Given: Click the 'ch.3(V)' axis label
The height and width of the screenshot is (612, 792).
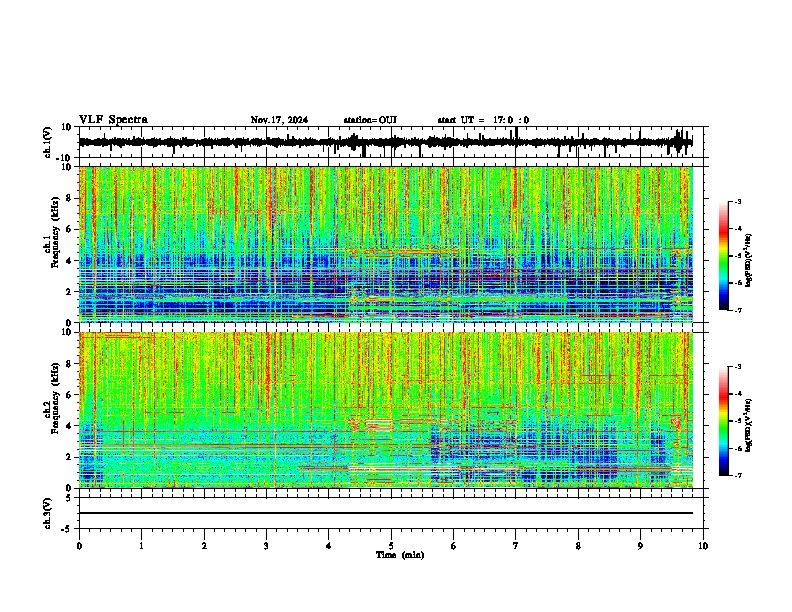Looking at the screenshot, I should click(48, 513).
